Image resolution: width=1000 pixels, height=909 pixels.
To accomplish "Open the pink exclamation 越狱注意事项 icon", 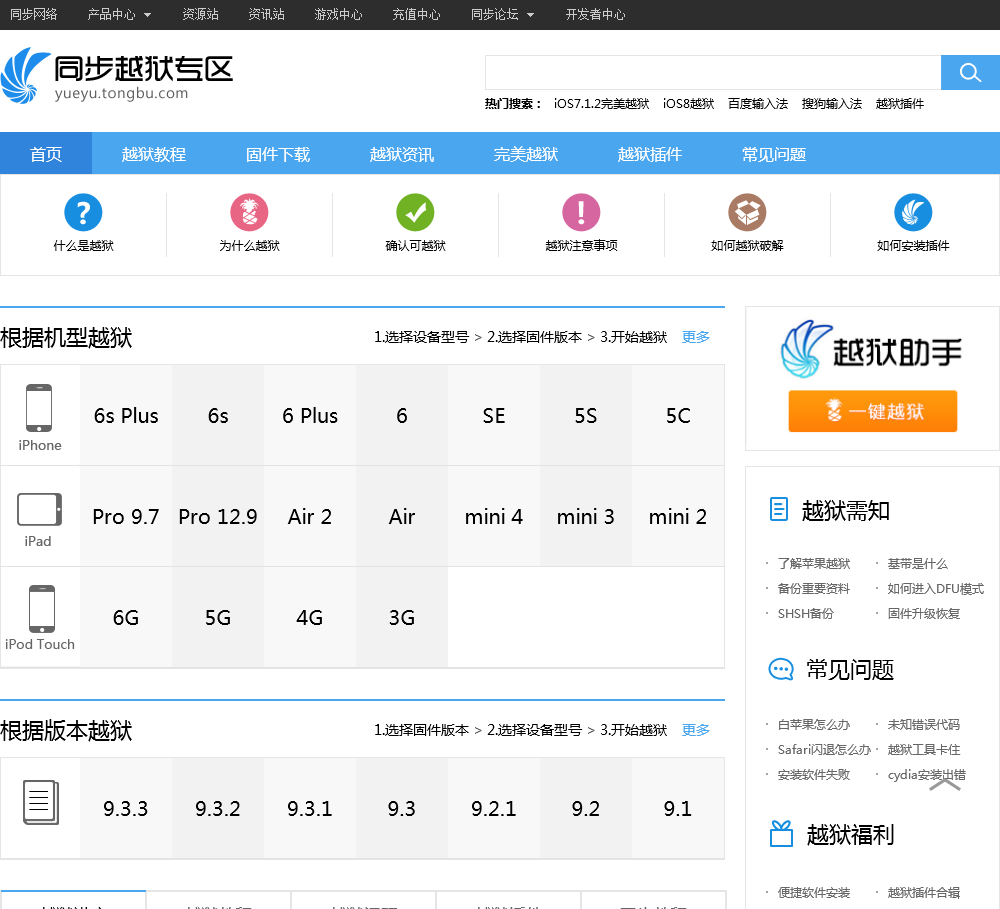I will pyautogui.click(x=581, y=212).
